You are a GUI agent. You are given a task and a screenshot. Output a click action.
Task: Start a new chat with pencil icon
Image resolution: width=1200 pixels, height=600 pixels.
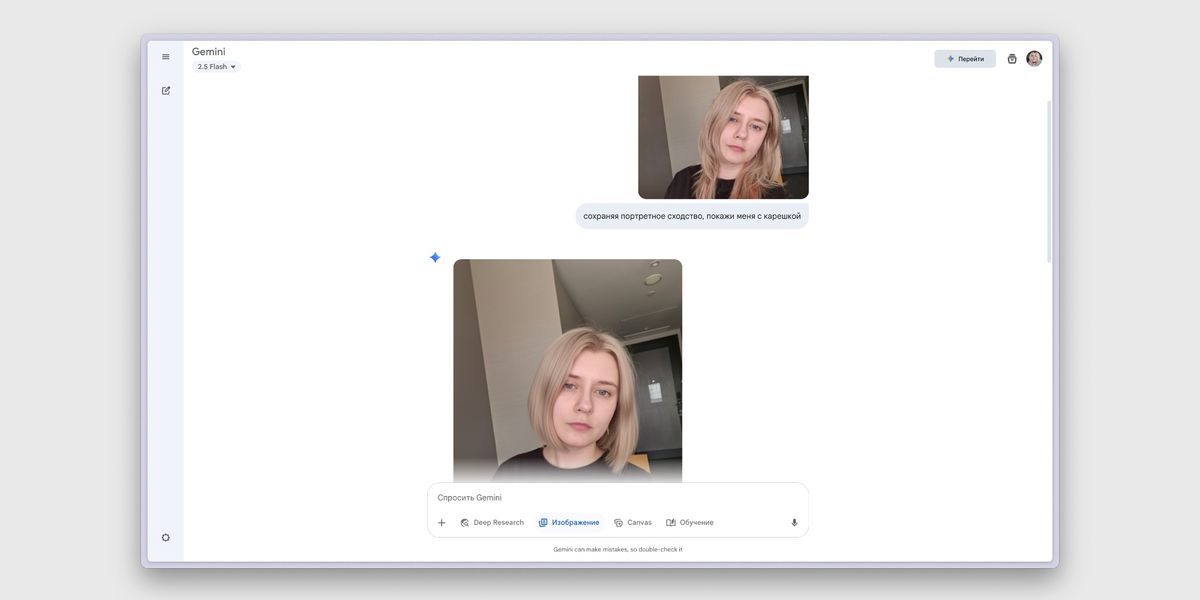(x=166, y=91)
